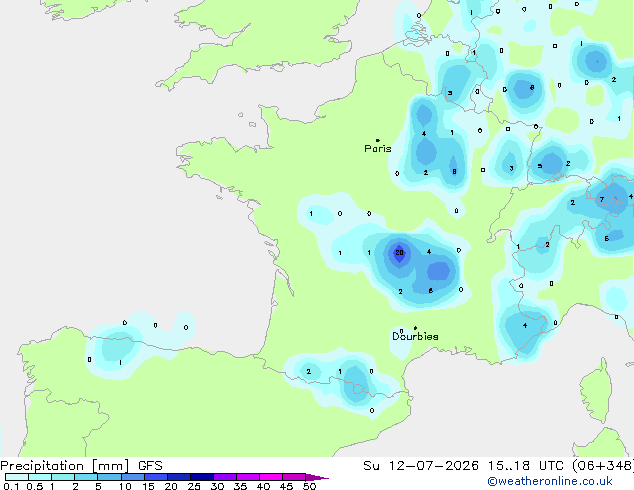The image size is (634, 490).
Task: Click the legend scale label 0.1
Action: pyautogui.click(x=11, y=486)
